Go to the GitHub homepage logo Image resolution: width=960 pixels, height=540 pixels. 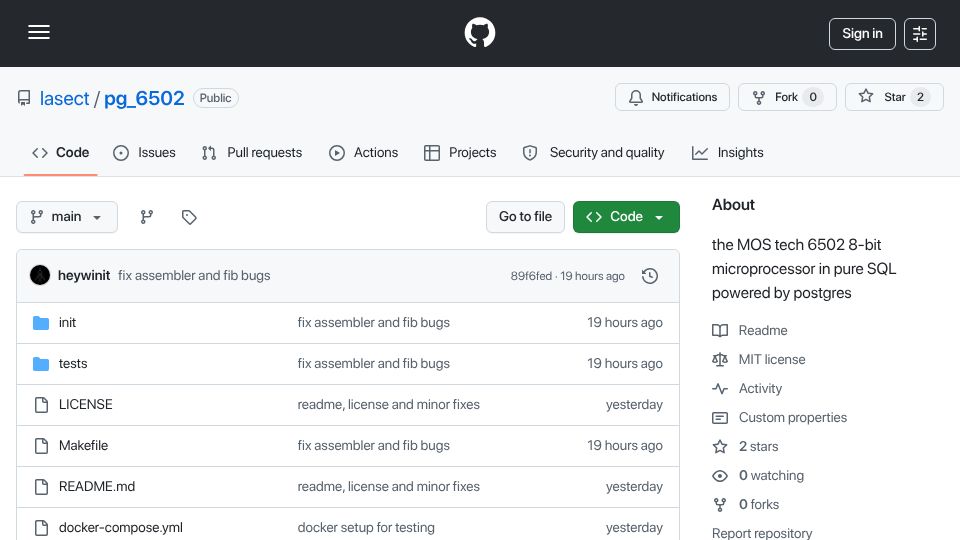(x=479, y=32)
